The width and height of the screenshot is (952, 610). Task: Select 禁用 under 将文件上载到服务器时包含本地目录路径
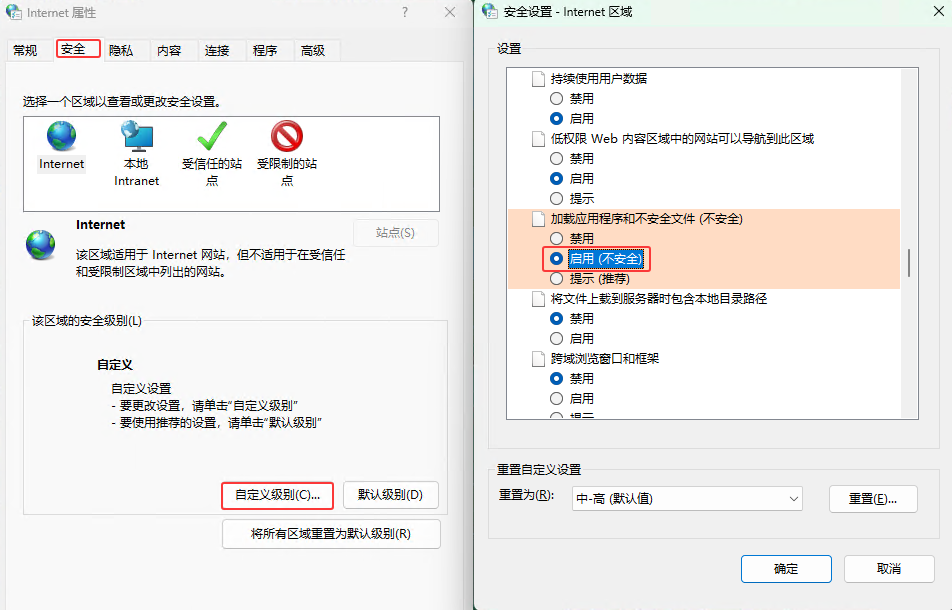pyautogui.click(x=556, y=318)
